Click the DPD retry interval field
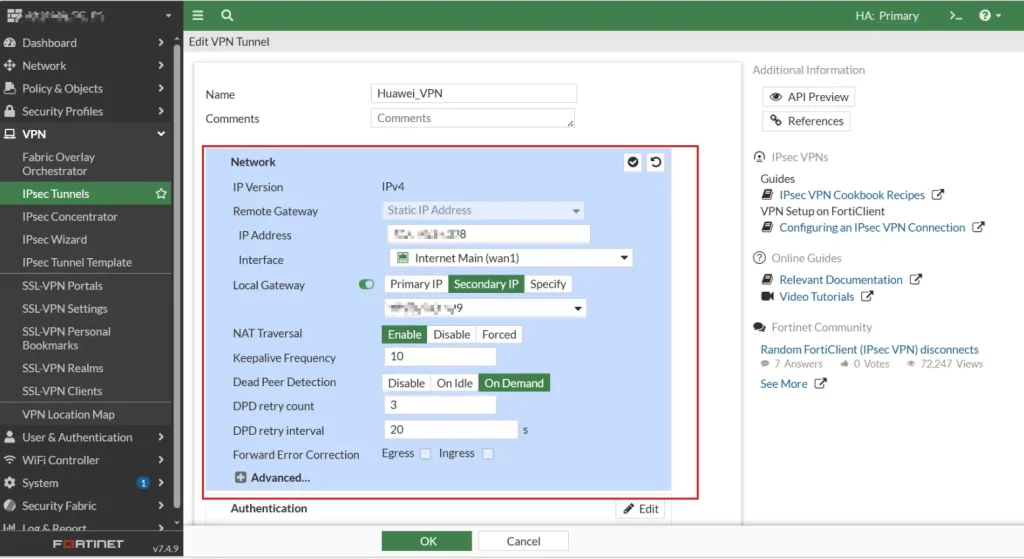The image size is (1024, 559). point(451,430)
